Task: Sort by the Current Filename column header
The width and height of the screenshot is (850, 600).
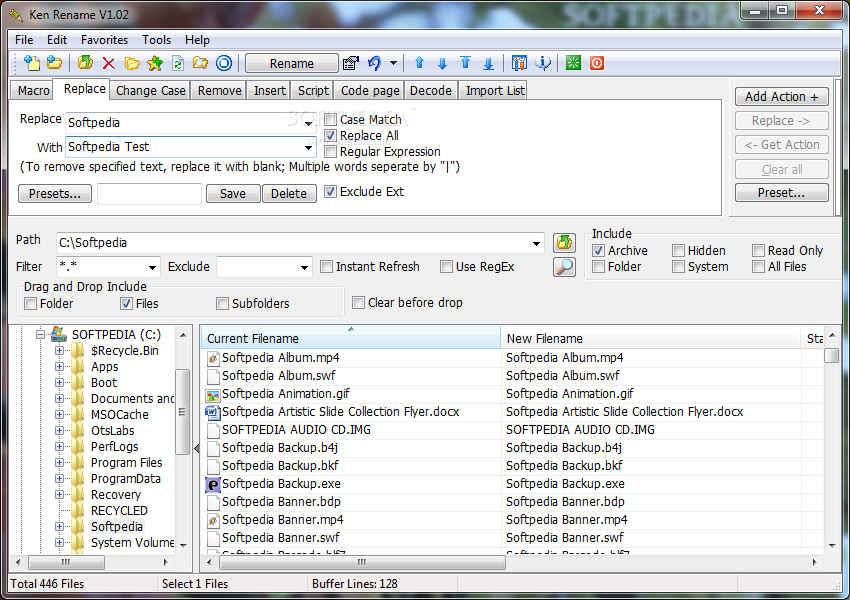Action: tap(351, 338)
